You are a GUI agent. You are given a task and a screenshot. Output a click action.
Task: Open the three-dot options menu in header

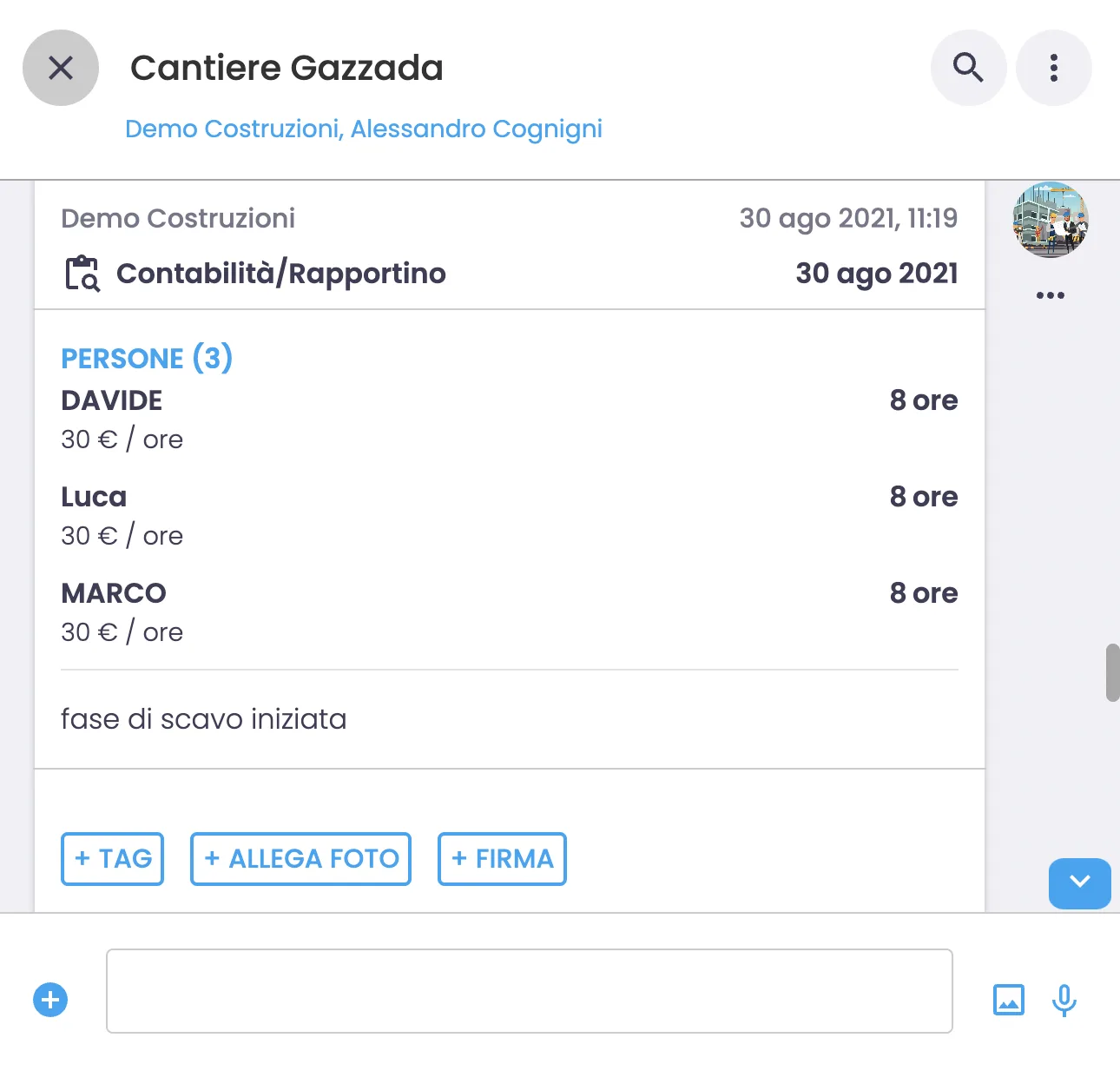(x=1053, y=68)
